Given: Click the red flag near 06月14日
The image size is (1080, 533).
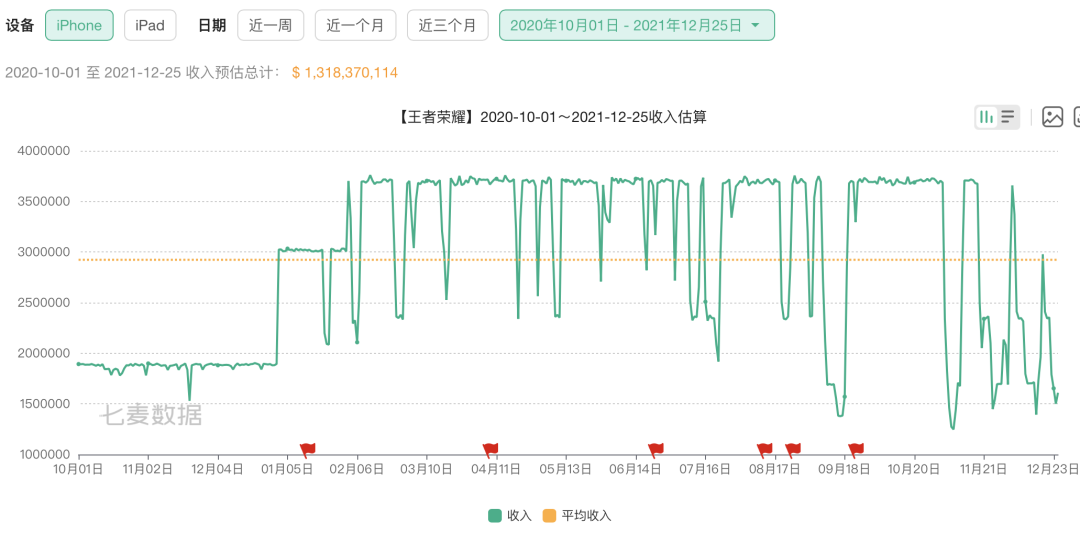Looking at the screenshot, I should (655, 450).
